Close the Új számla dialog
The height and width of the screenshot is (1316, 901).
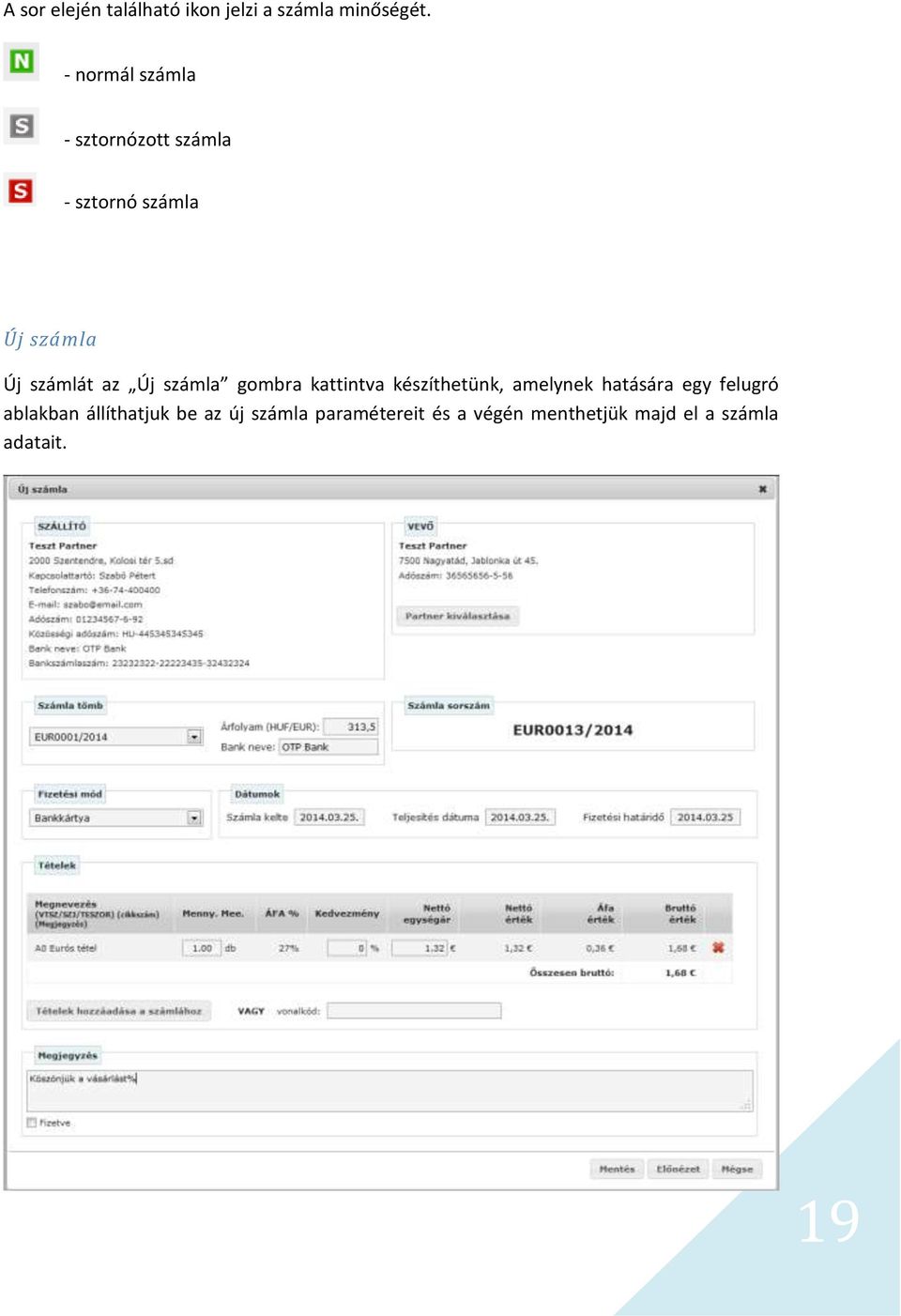point(762,489)
